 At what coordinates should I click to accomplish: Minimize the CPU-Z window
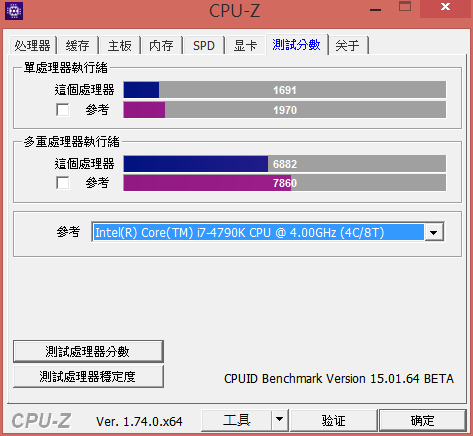tap(375, 9)
